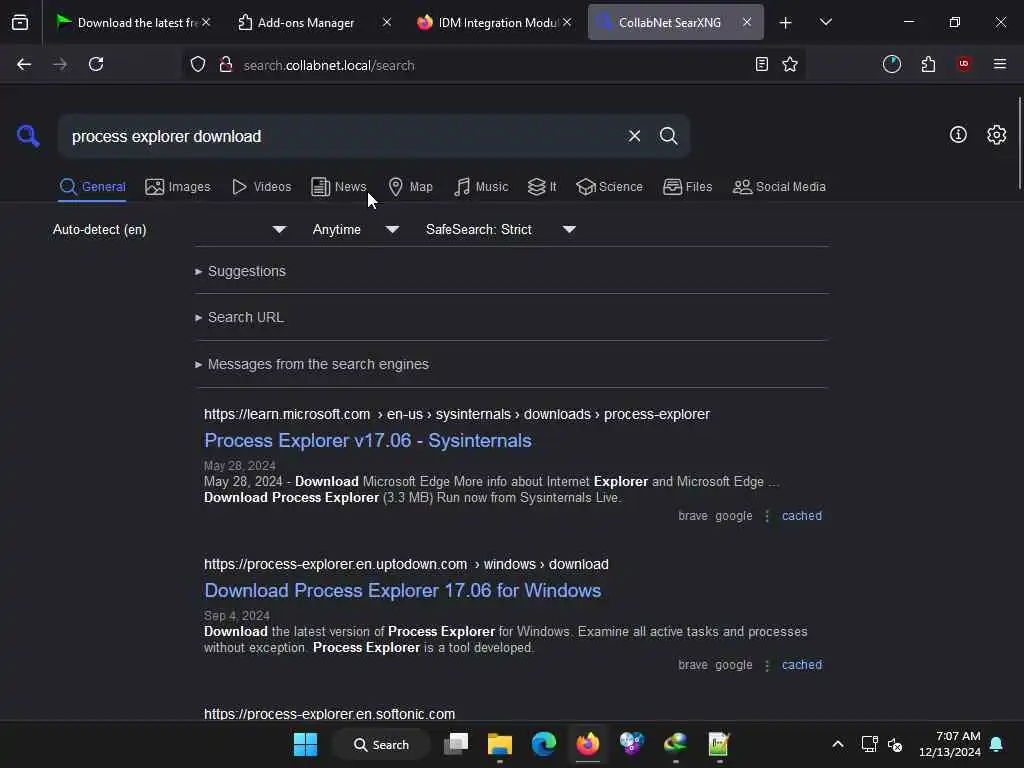
Task: Click the page vertical scrollbar
Action: point(1019,142)
